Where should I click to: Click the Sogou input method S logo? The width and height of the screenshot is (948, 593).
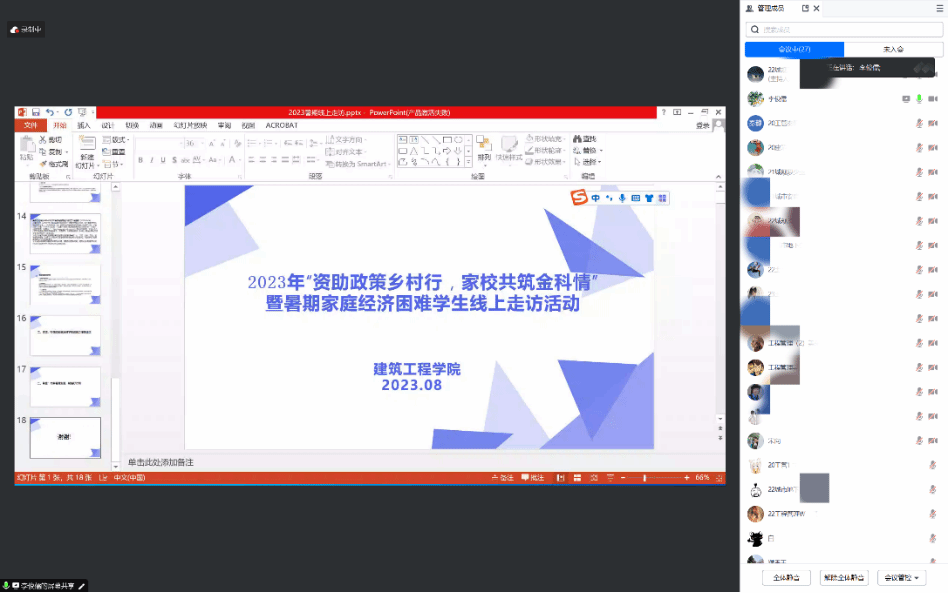[577, 198]
